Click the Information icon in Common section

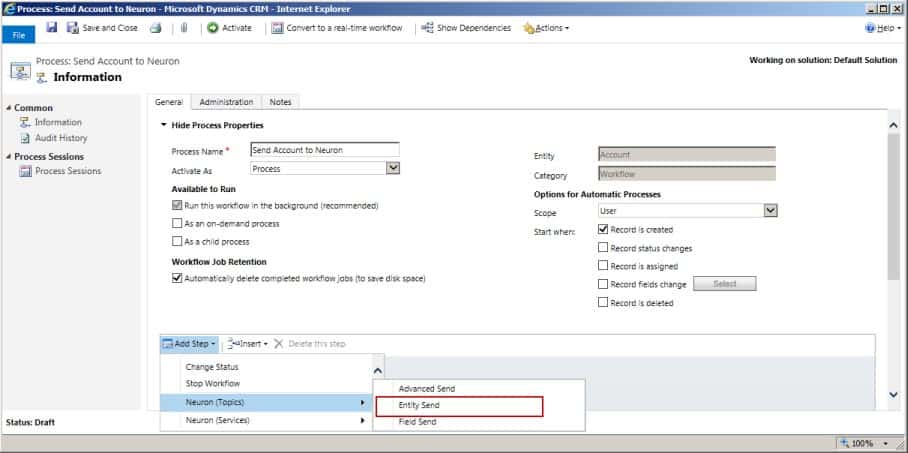point(24,122)
